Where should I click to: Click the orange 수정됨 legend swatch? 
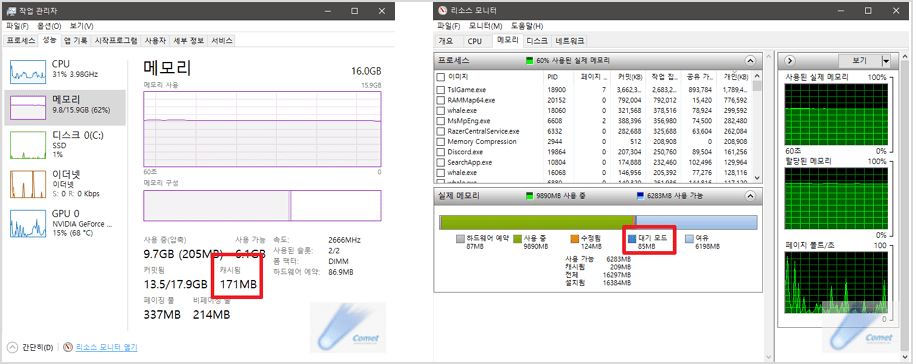[574, 238]
